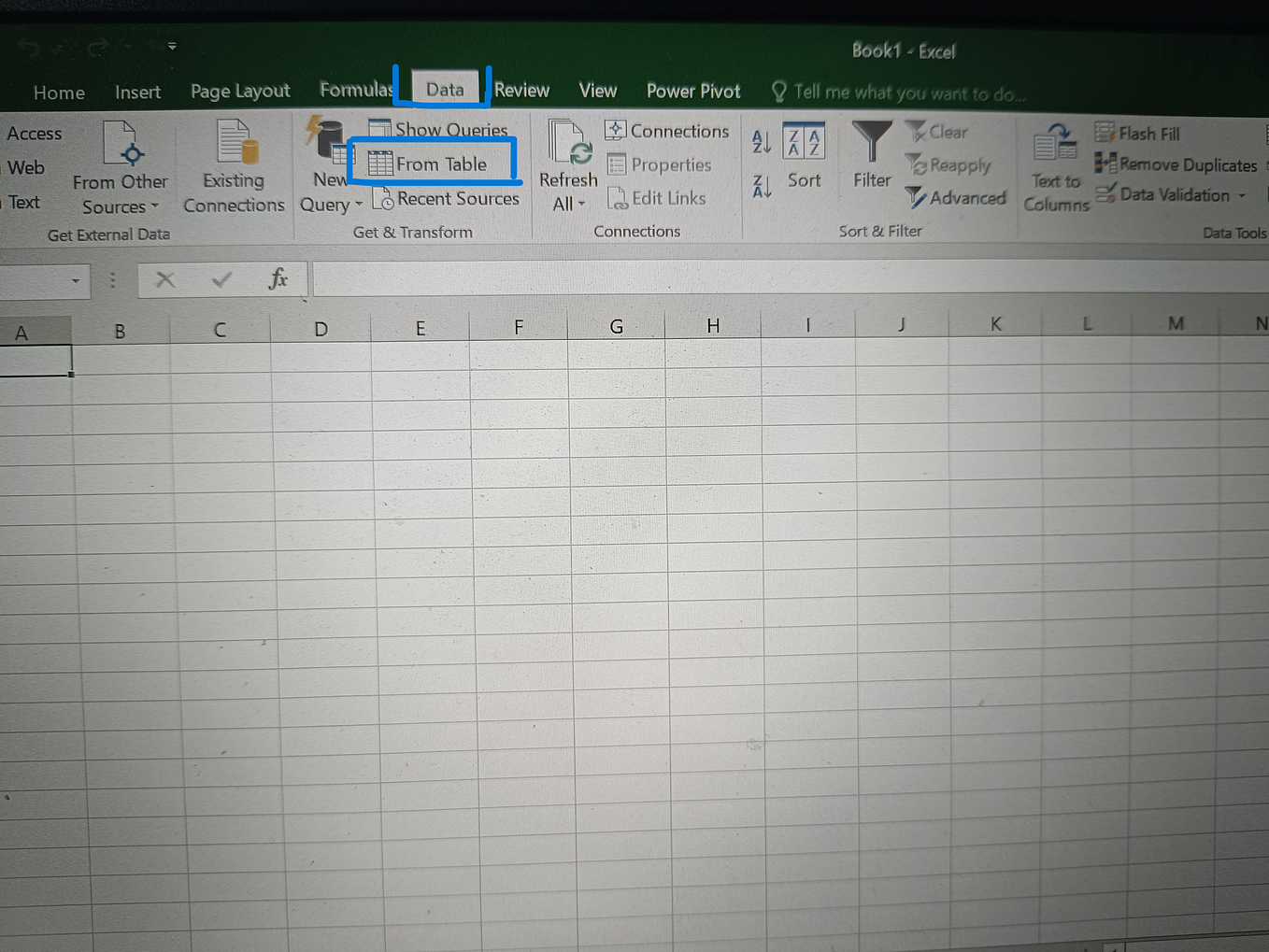Select the Formulas tab
Viewport: 1269px width, 952px height.
[356, 90]
